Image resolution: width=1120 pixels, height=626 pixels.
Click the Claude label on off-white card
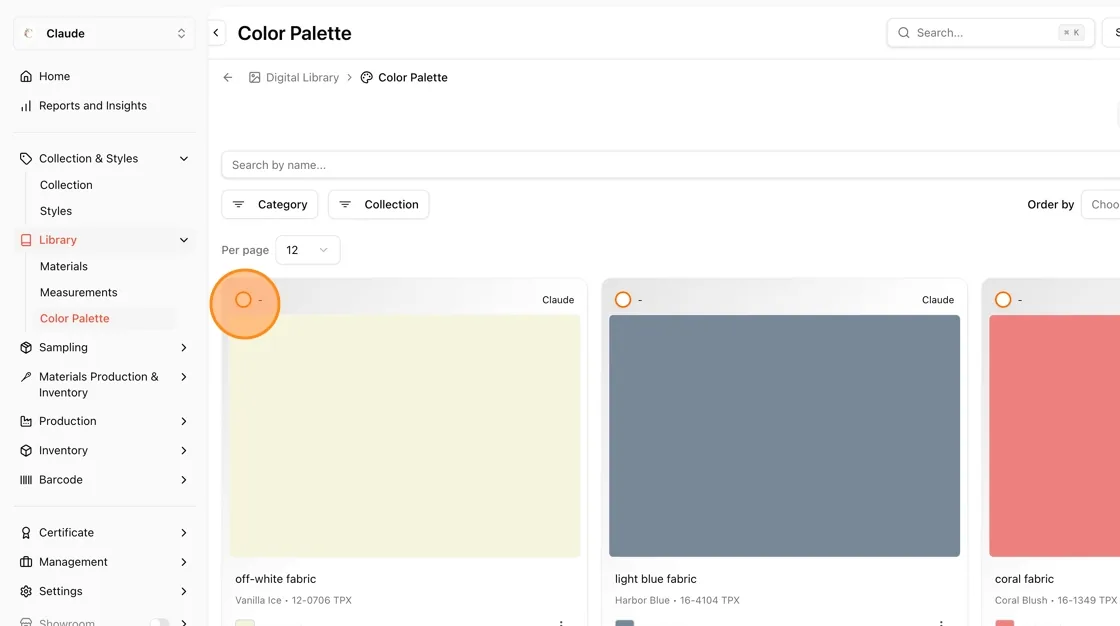click(558, 300)
